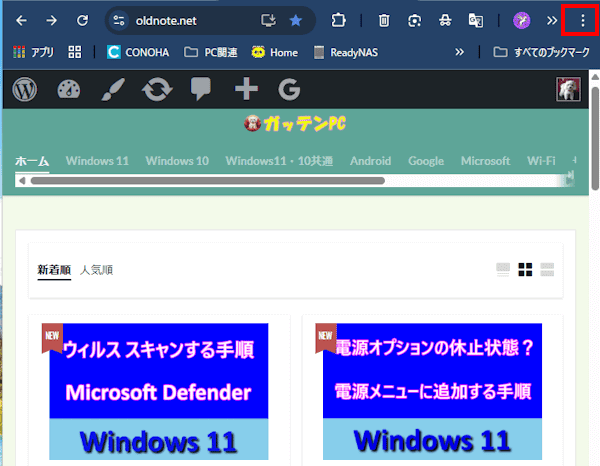Open the PC関連 bookmark folder

[x=210, y=52]
